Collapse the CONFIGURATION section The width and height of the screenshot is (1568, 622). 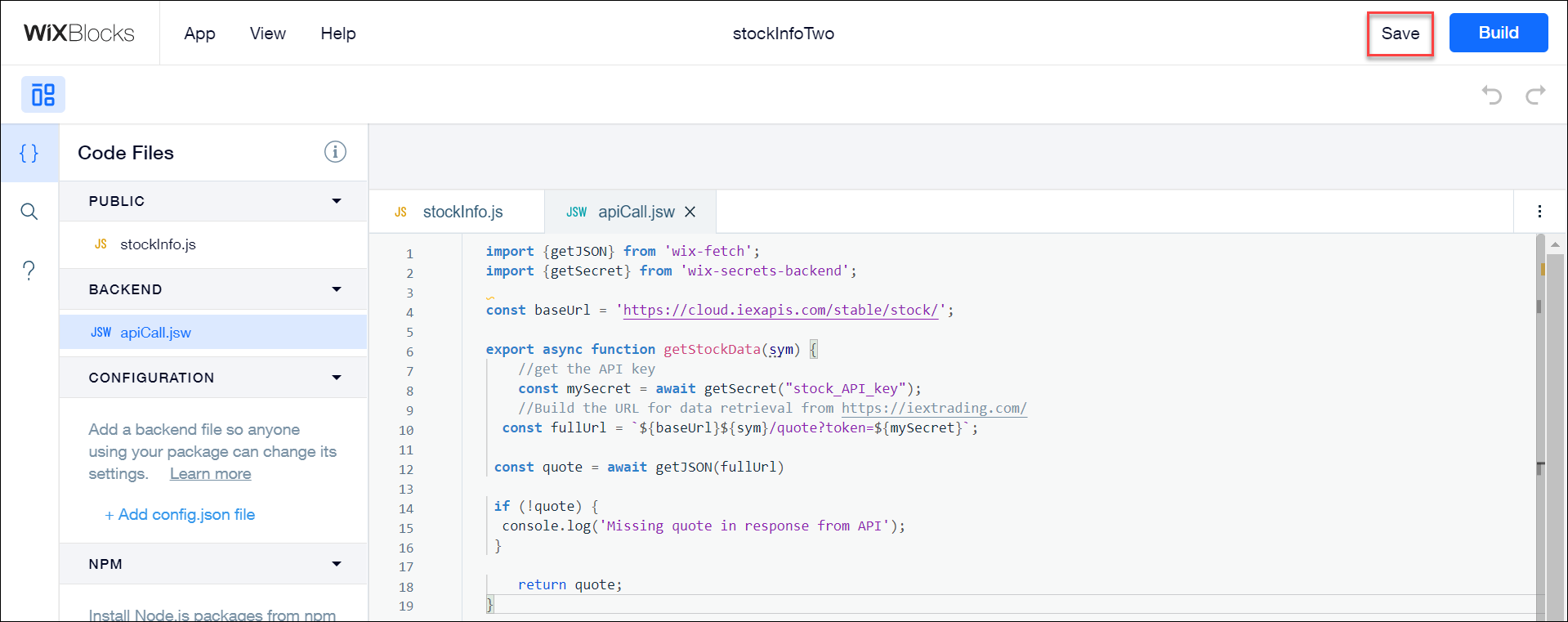tap(337, 378)
